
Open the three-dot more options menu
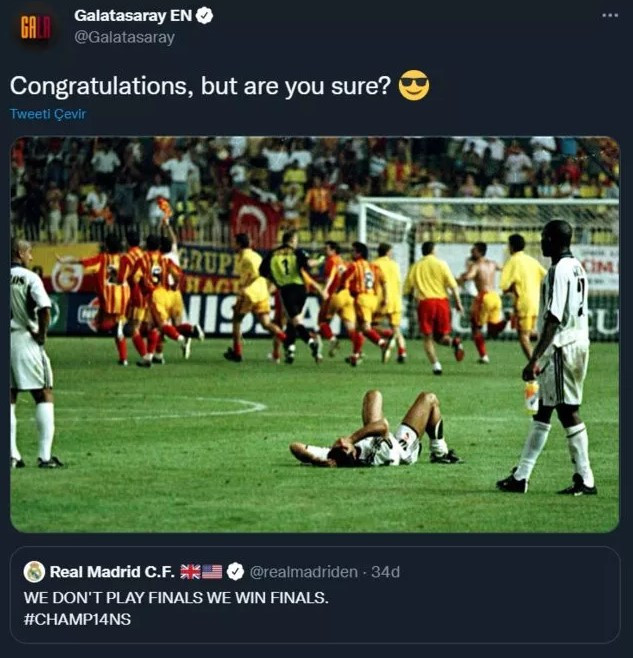pyautogui.click(x=609, y=16)
